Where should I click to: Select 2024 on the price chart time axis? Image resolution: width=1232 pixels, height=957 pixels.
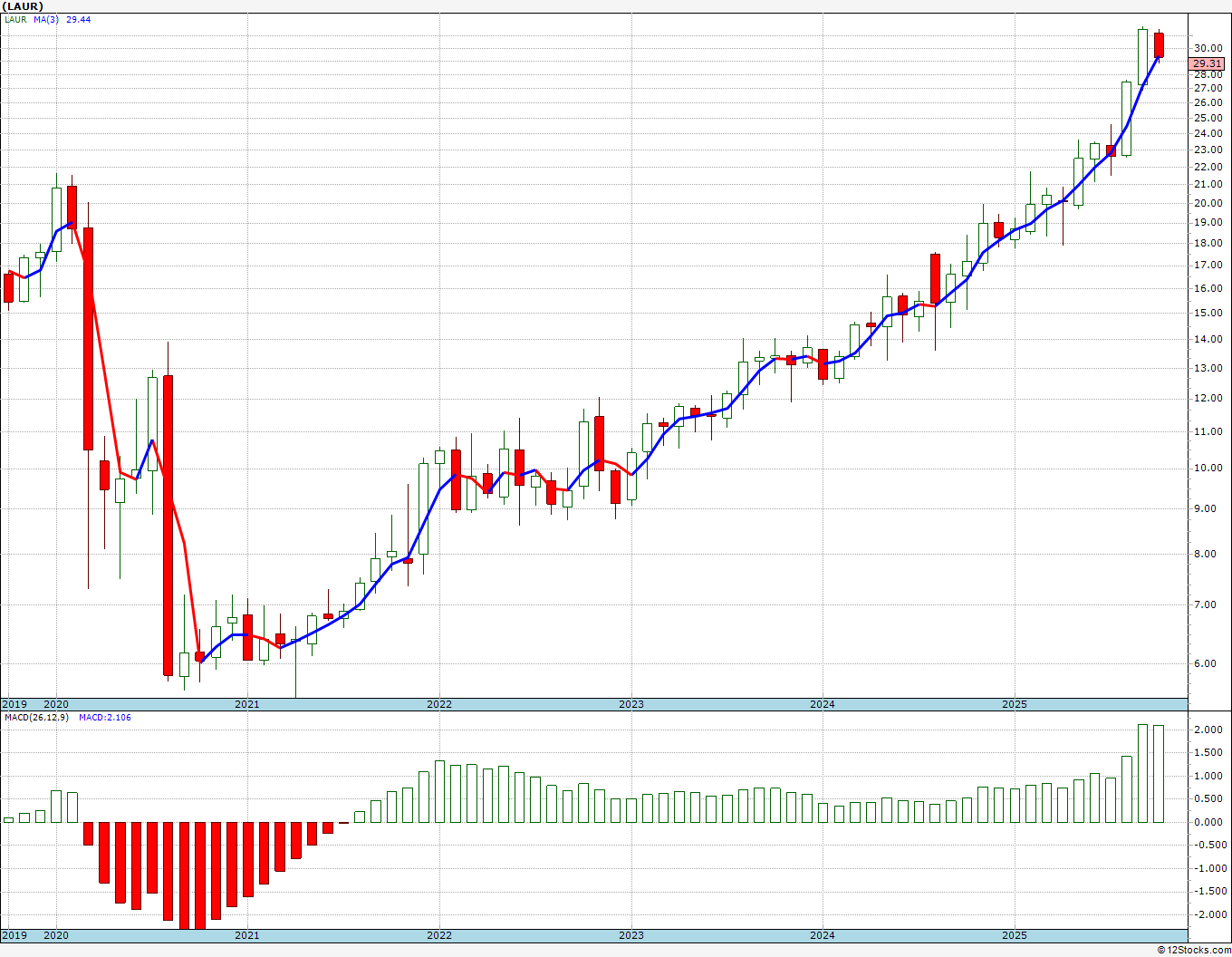pyautogui.click(x=823, y=704)
